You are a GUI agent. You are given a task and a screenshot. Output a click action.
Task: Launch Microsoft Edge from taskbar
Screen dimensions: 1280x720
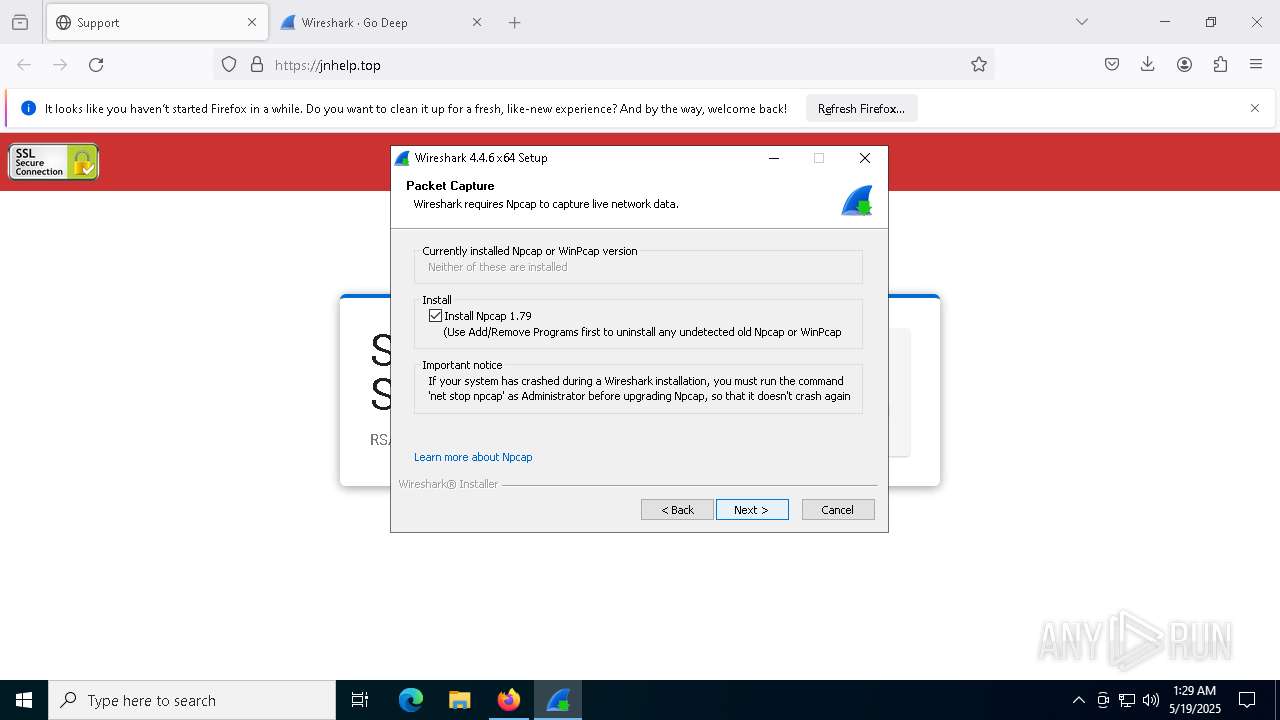tap(411, 700)
